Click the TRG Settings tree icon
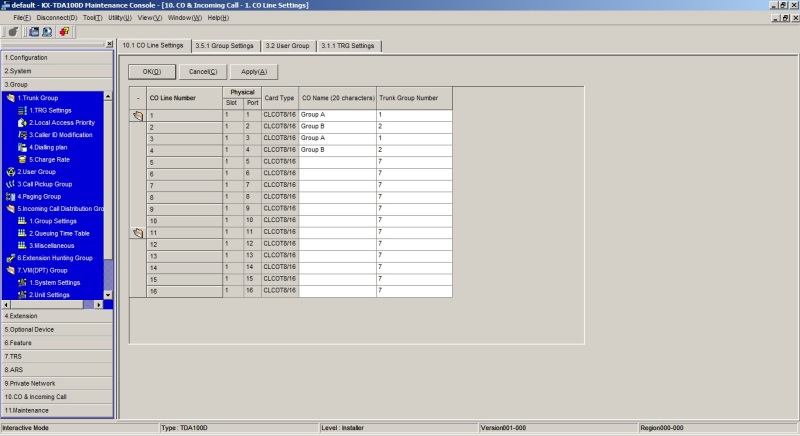The height and width of the screenshot is (436, 800). (x=22, y=110)
